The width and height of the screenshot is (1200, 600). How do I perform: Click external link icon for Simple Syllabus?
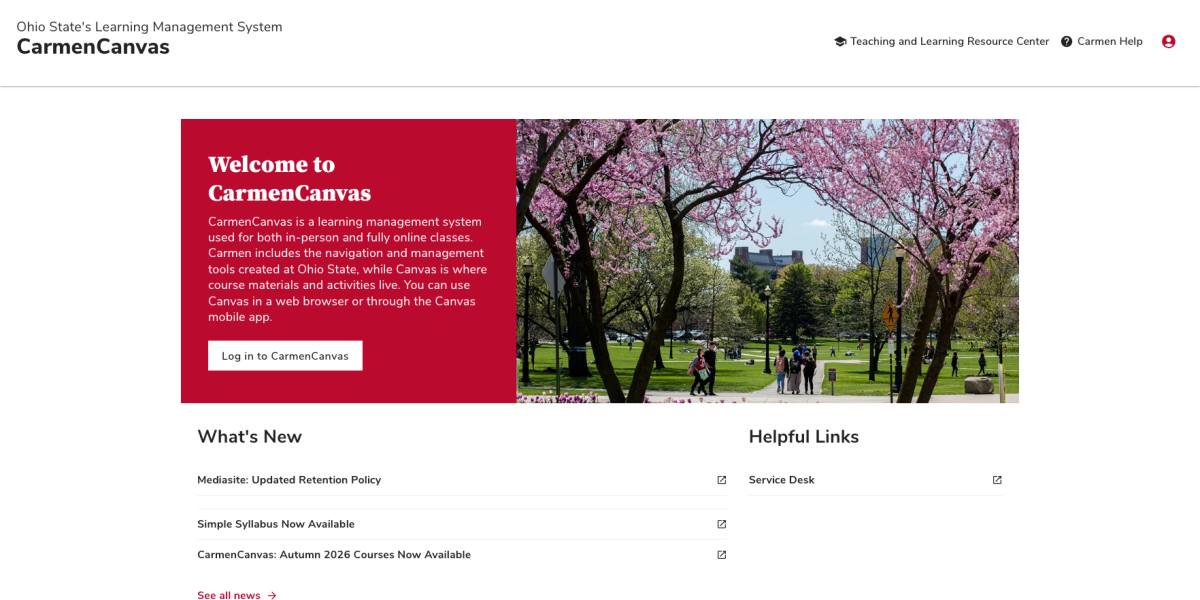coord(722,524)
